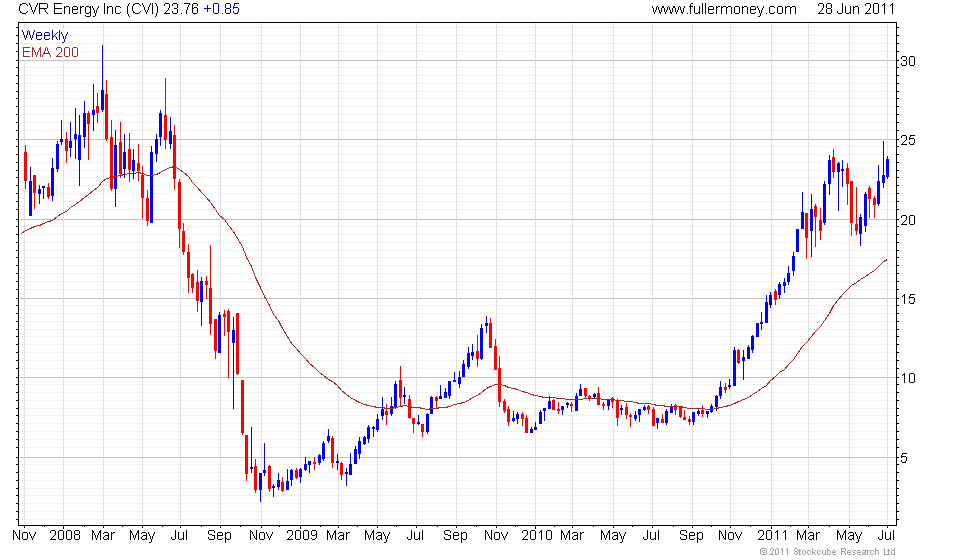Click the 2011 time axis label
This screenshot has width=980, height=560.
pyautogui.click(x=772, y=536)
